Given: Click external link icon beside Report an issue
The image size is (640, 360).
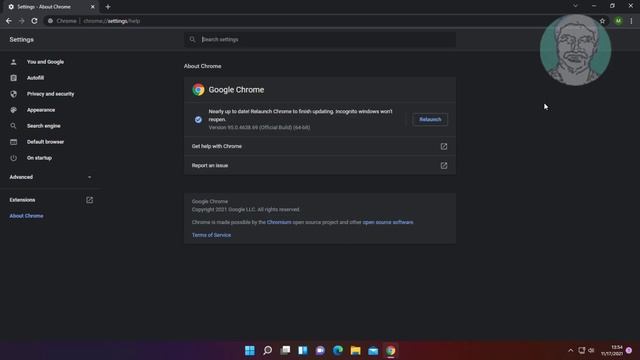Looking at the screenshot, I should [444, 165].
